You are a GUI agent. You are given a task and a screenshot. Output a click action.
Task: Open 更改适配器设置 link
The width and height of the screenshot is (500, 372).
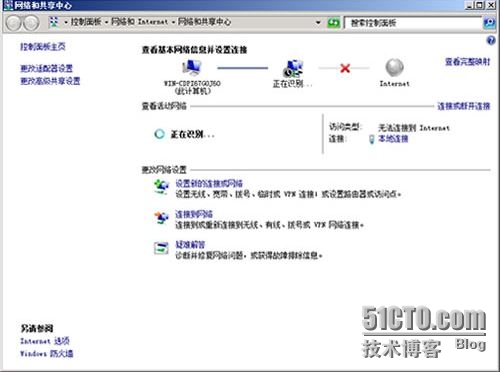tap(46, 68)
